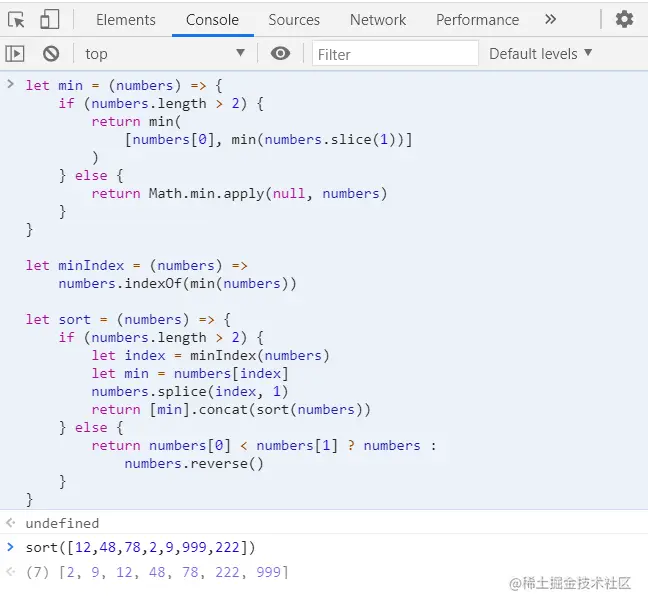648x608 pixels.
Task: Click 'numbers.splice(index, 1)' line
Action: (x=190, y=391)
